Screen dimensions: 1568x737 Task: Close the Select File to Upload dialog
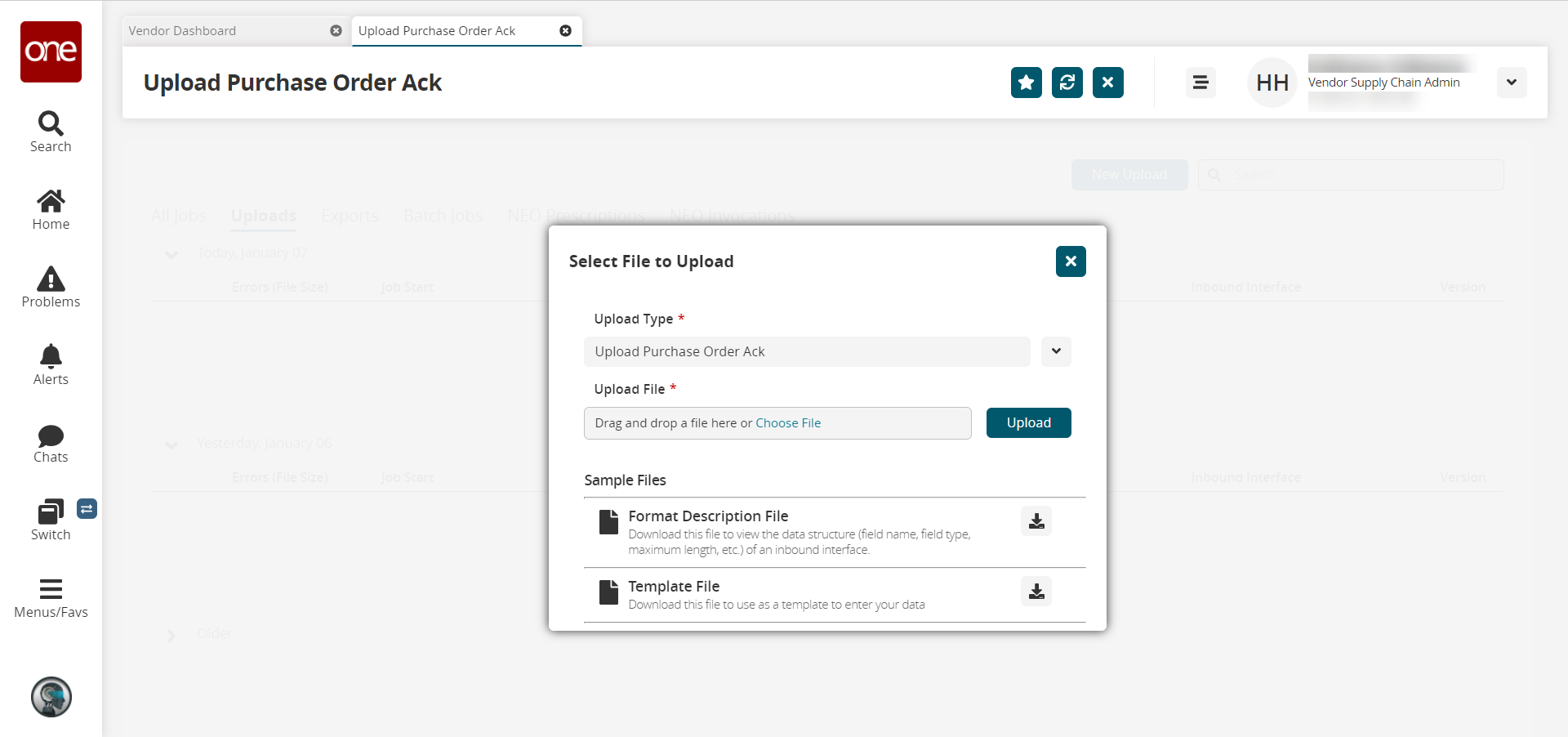pos(1070,261)
